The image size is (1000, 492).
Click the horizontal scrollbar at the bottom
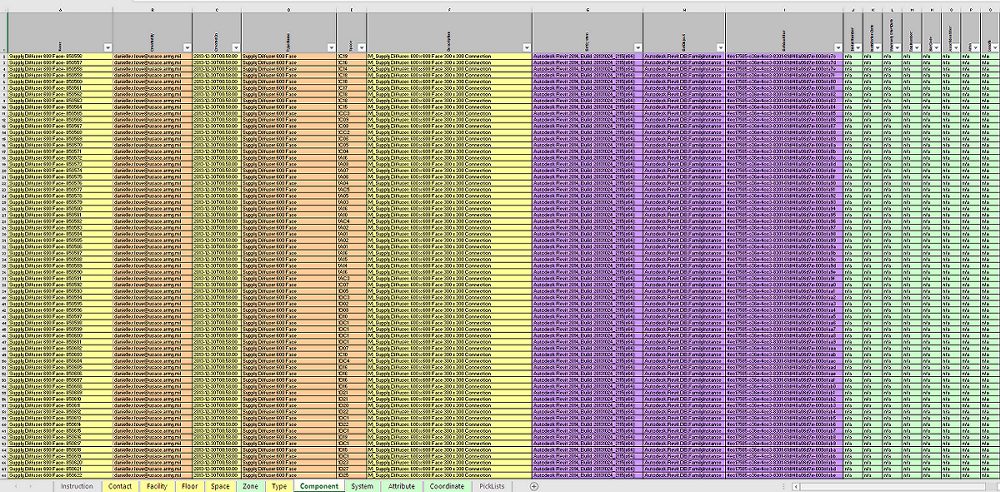coord(880,486)
